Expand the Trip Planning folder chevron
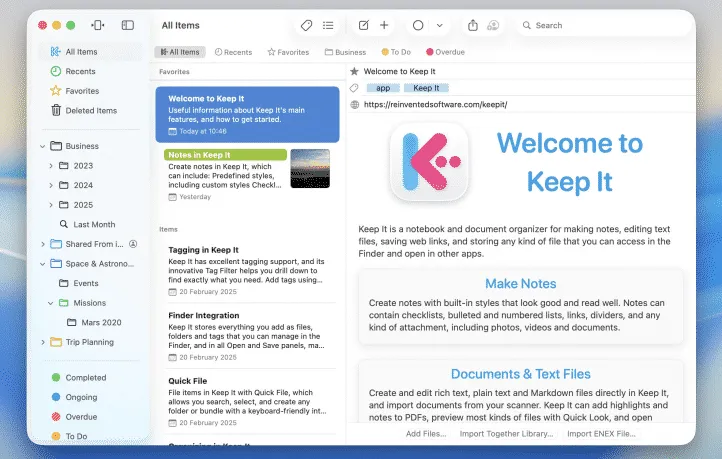This screenshot has height=459, width=722. click(42, 342)
